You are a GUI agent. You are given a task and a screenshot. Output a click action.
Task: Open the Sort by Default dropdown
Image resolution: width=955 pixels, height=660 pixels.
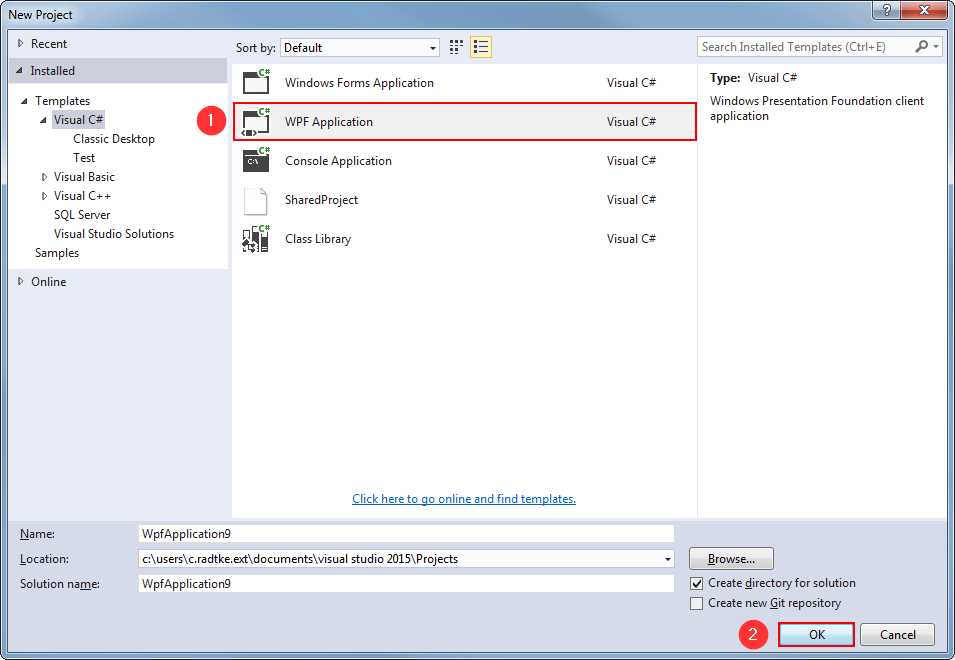pyautogui.click(x=360, y=47)
